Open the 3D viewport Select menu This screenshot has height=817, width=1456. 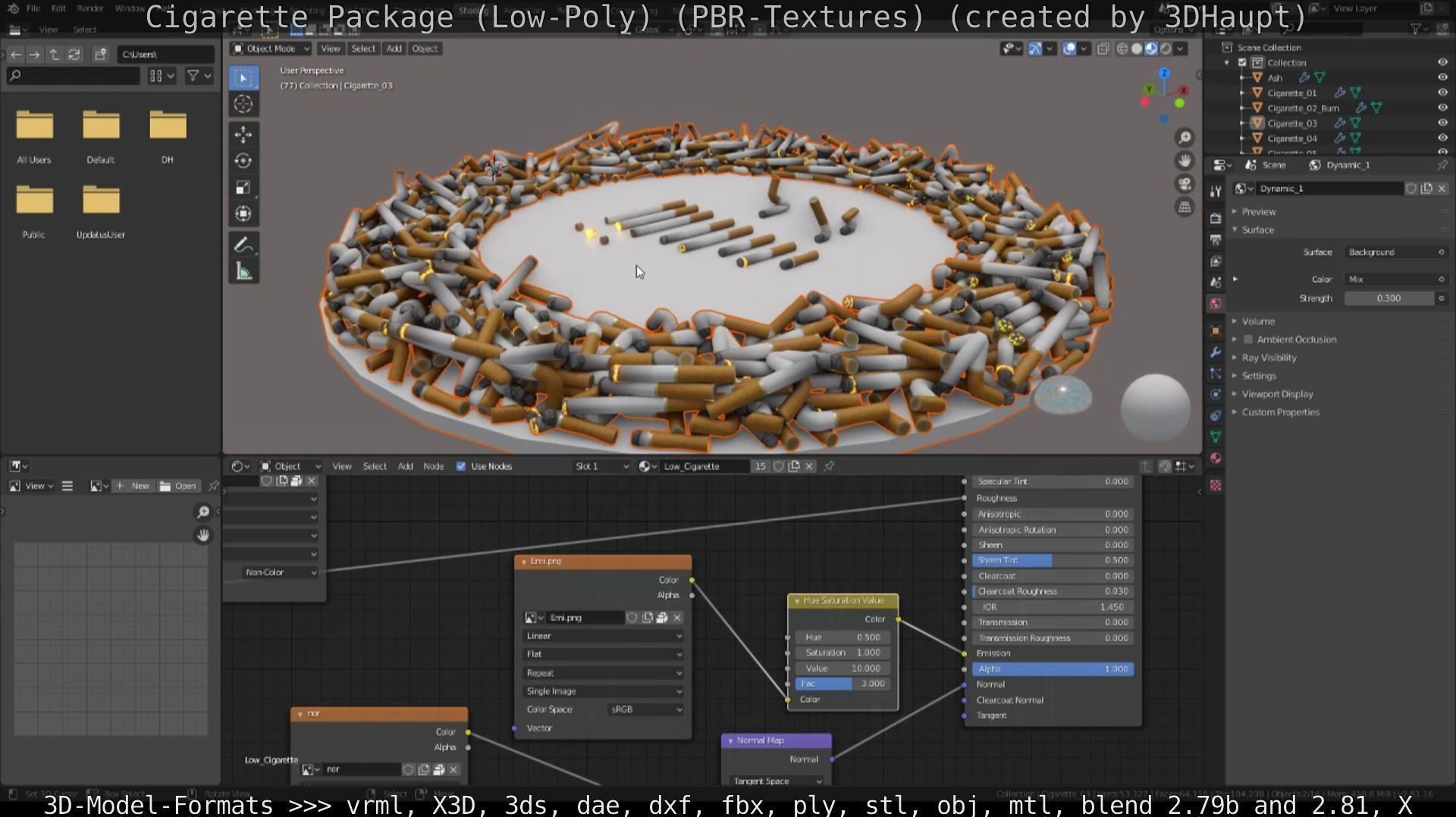click(363, 49)
